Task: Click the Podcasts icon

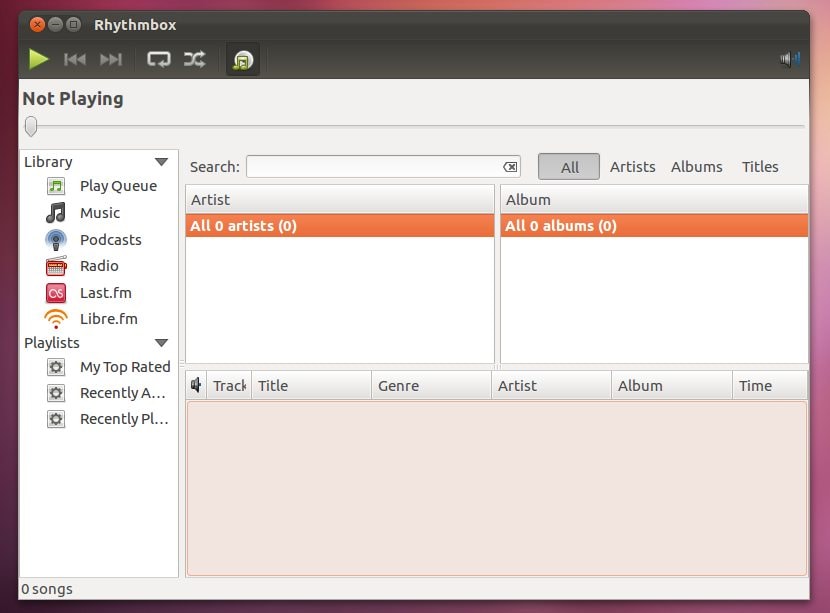Action: pos(56,240)
